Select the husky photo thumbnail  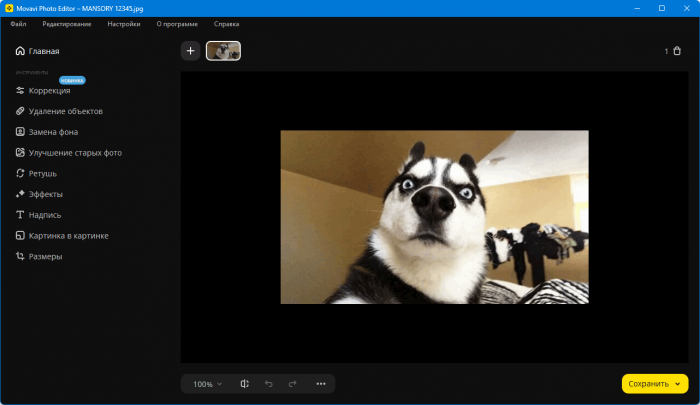[223, 51]
